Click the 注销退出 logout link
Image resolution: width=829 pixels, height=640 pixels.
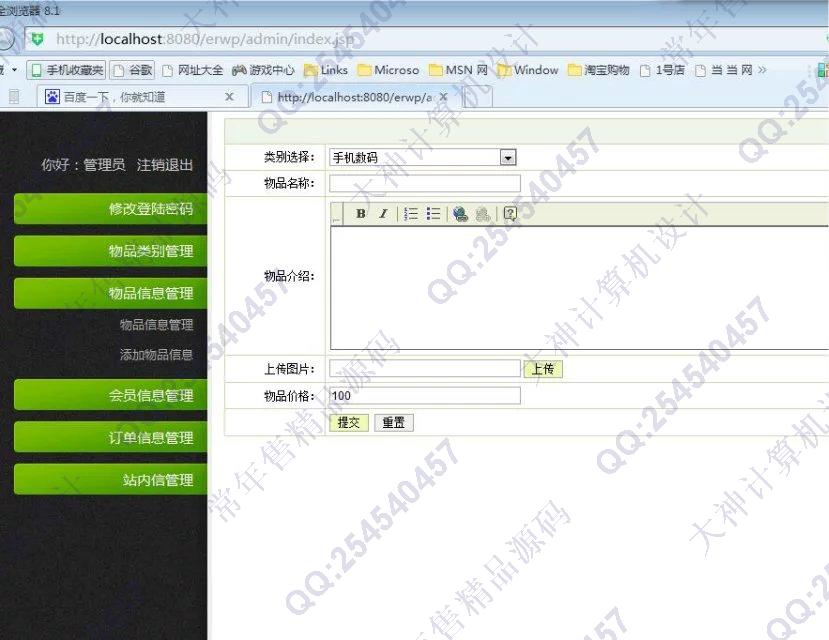point(165,165)
